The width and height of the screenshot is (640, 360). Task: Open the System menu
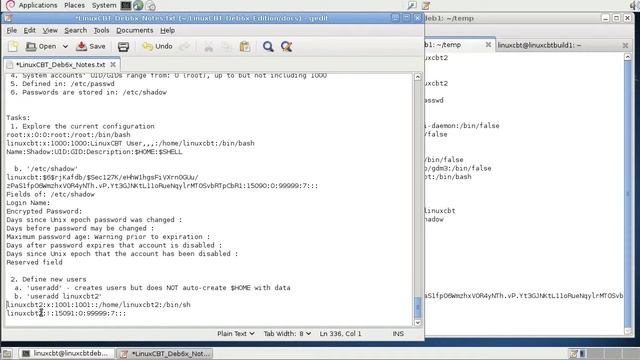[104, 5]
